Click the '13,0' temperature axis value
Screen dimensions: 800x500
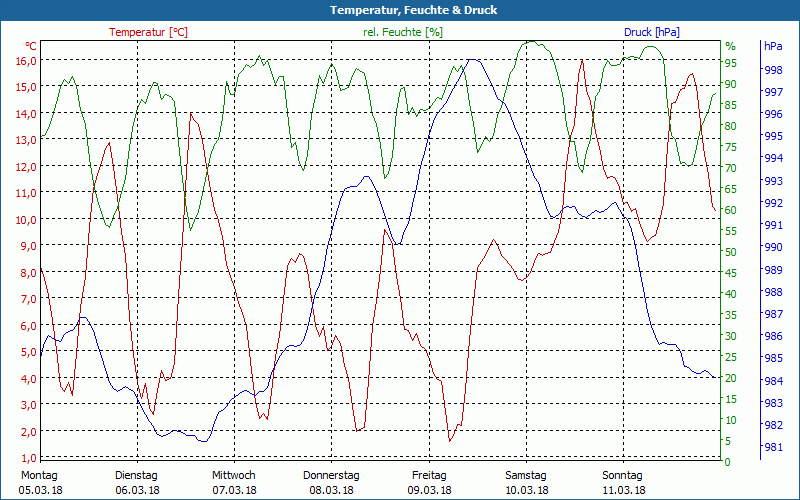pyautogui.click(x=26, y=140)
